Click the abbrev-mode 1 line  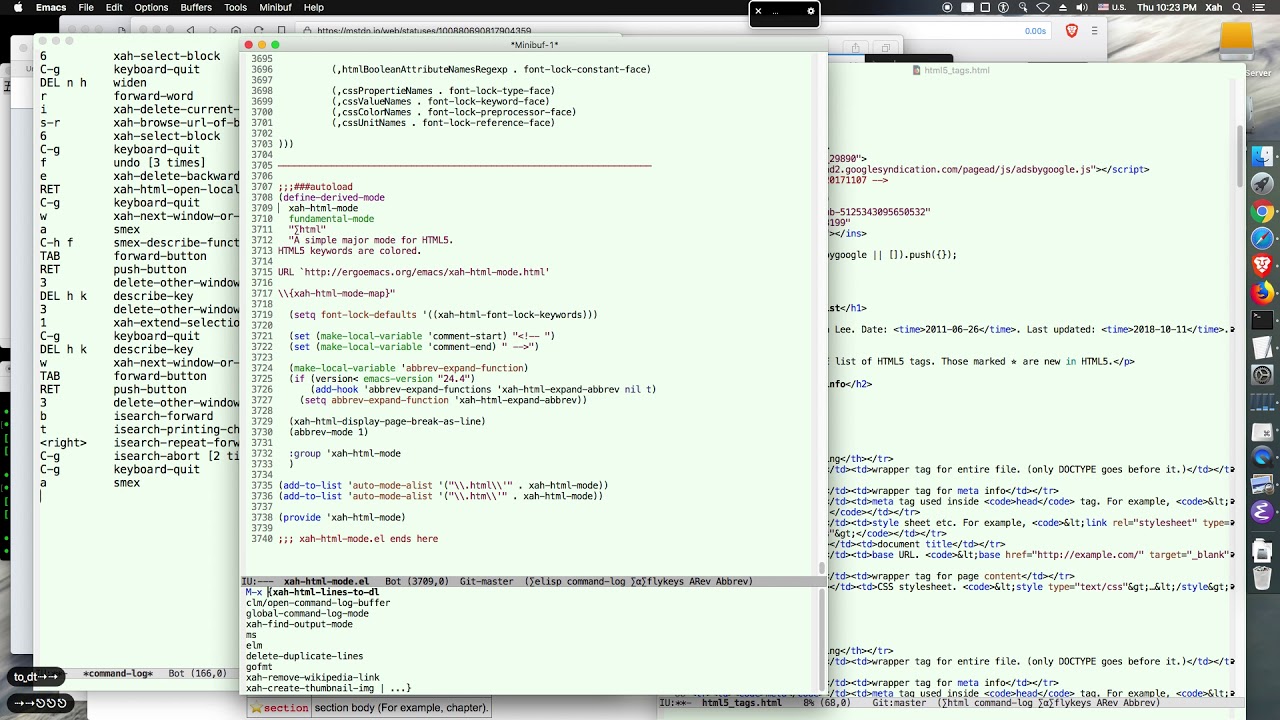point(329,432)
